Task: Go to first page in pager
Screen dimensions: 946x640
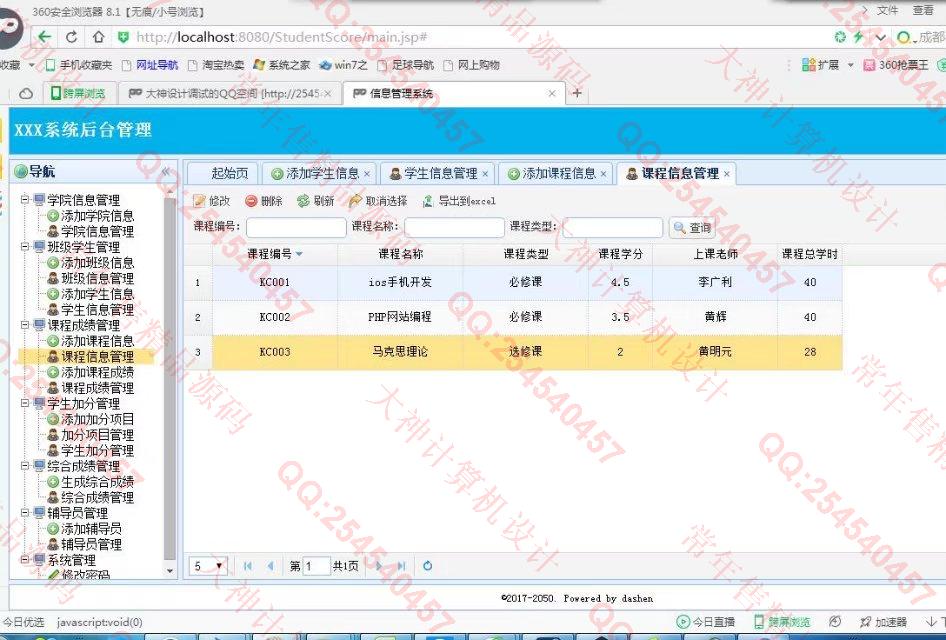Action: coord(247,566)
